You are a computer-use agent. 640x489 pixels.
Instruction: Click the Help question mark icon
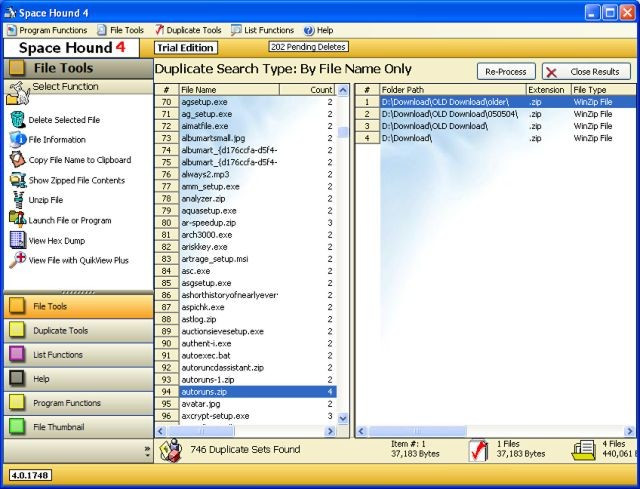309,30
